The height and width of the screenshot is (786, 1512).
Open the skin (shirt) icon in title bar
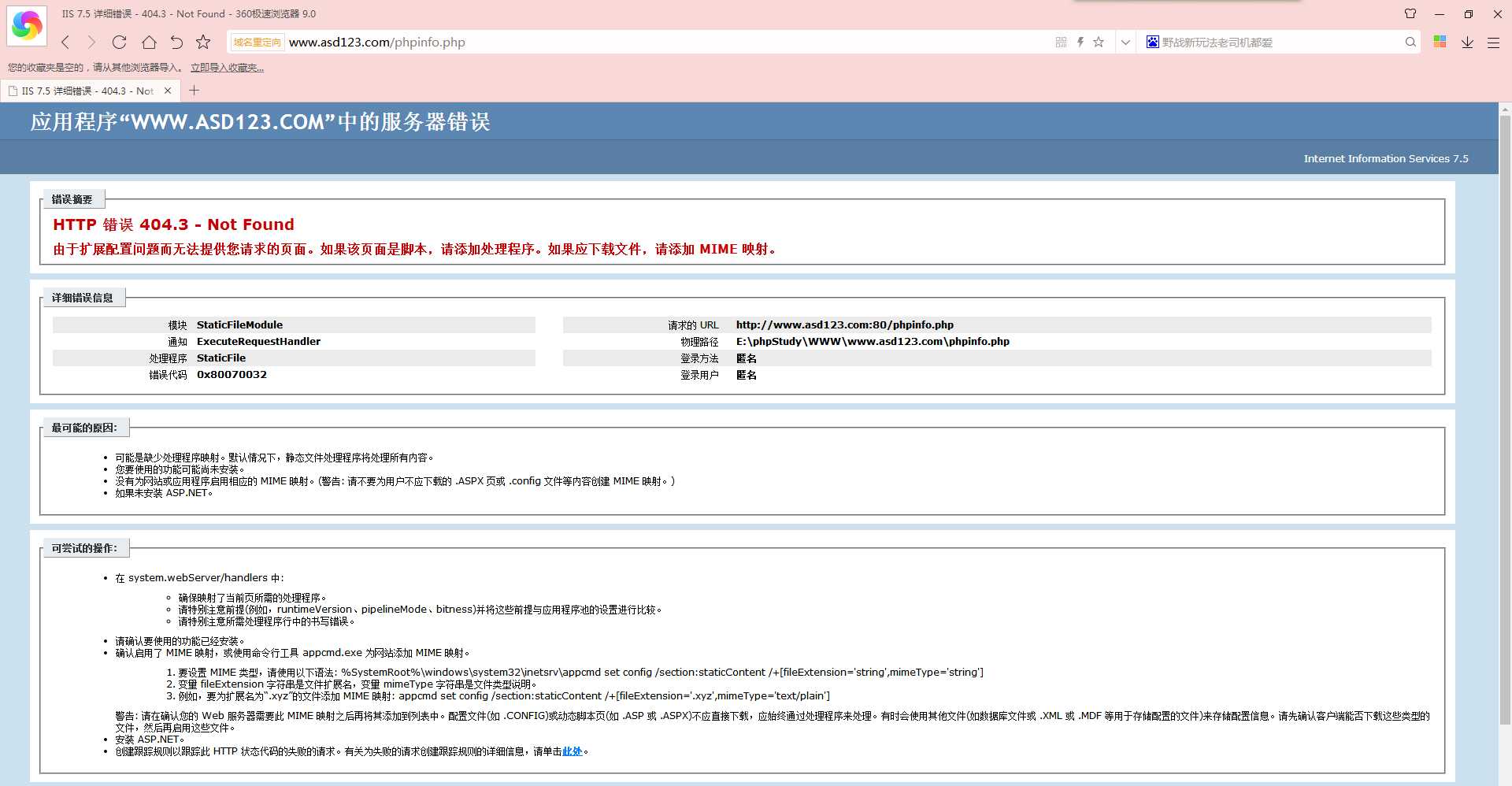[x=1410, y=13]
